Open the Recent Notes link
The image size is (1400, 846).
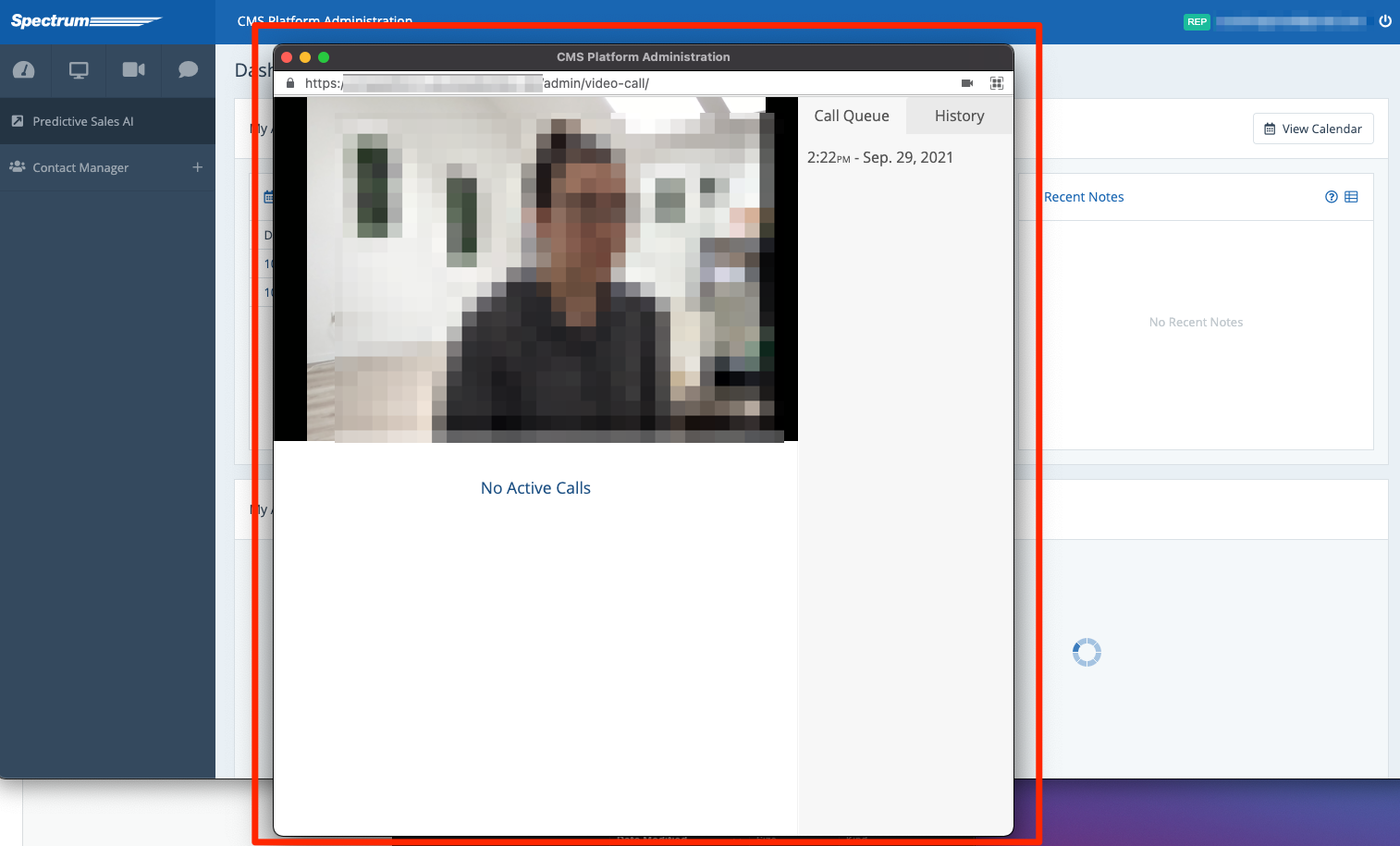[x=1084, y=197]
